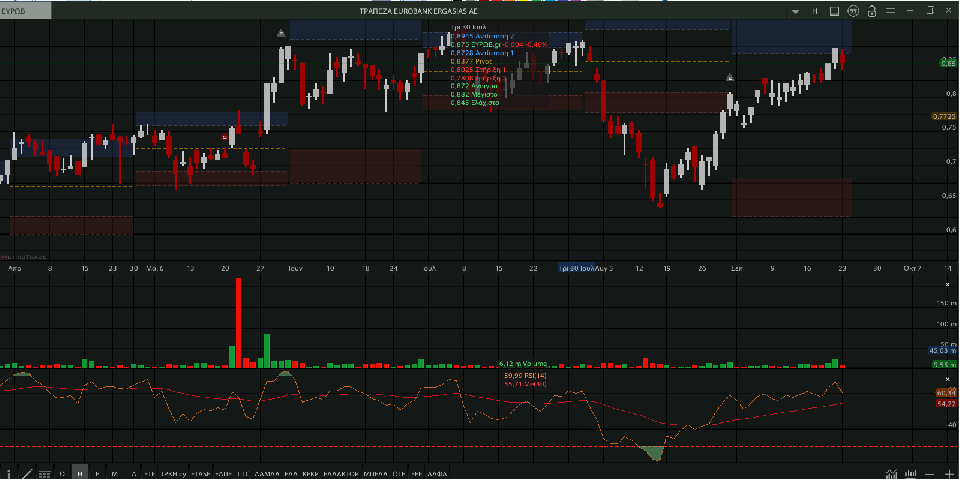This screenshot has height=479, width=962.
Task: Expand the dropdown arrow in top-right bar
Action: click(796, 10)
